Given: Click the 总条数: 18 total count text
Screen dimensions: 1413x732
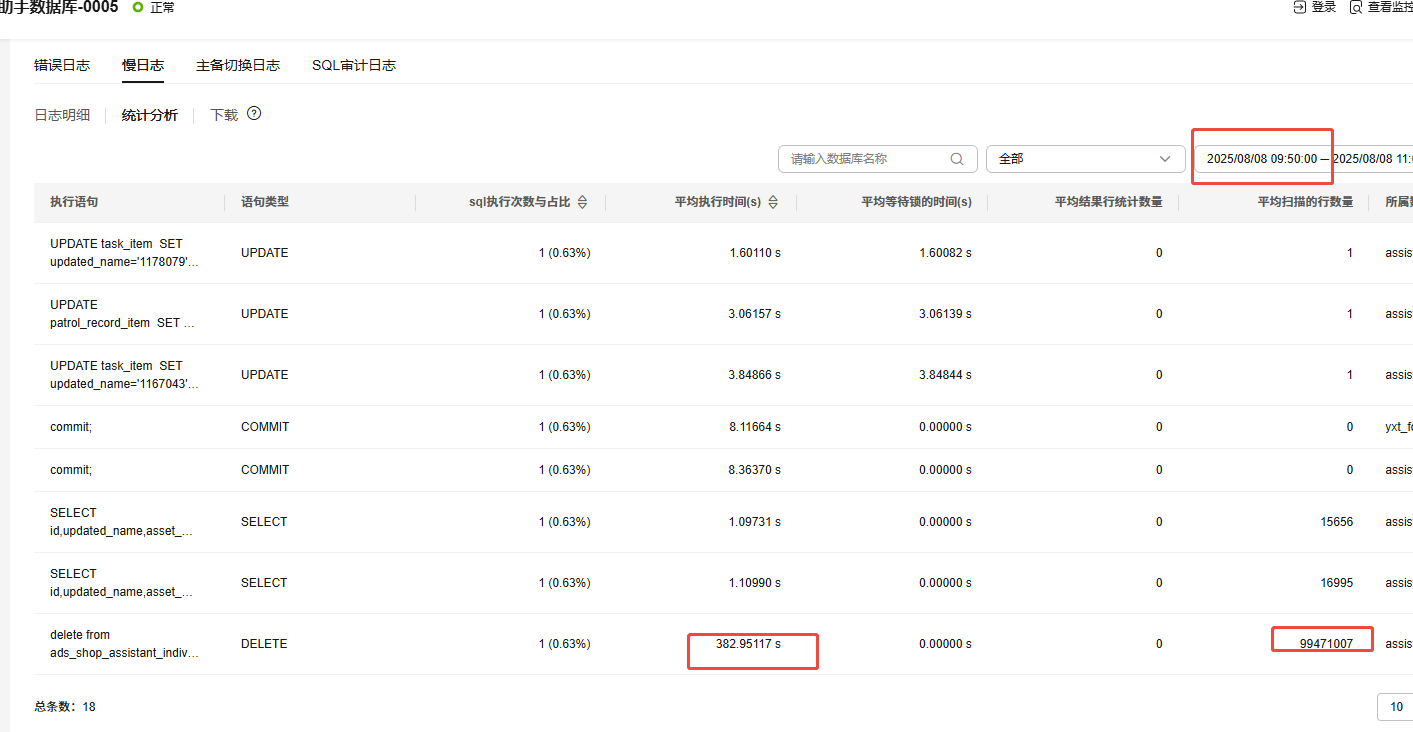Looking at the screenshot, I should pyautogui.click(x=65, y=706).
